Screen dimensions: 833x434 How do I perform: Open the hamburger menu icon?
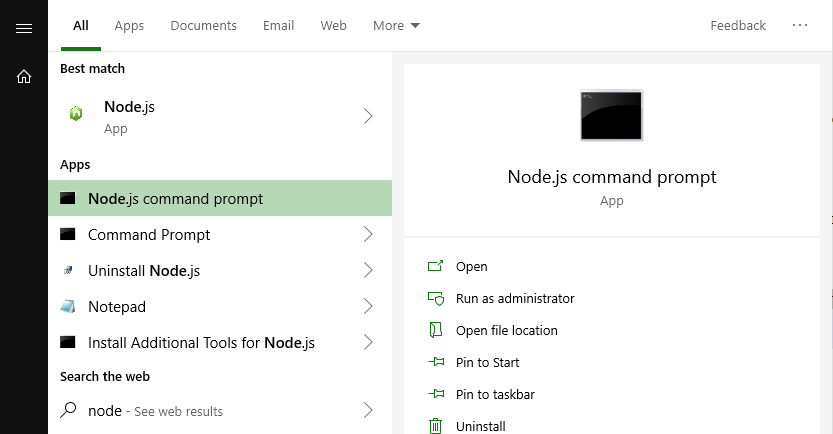pos(24,27)
